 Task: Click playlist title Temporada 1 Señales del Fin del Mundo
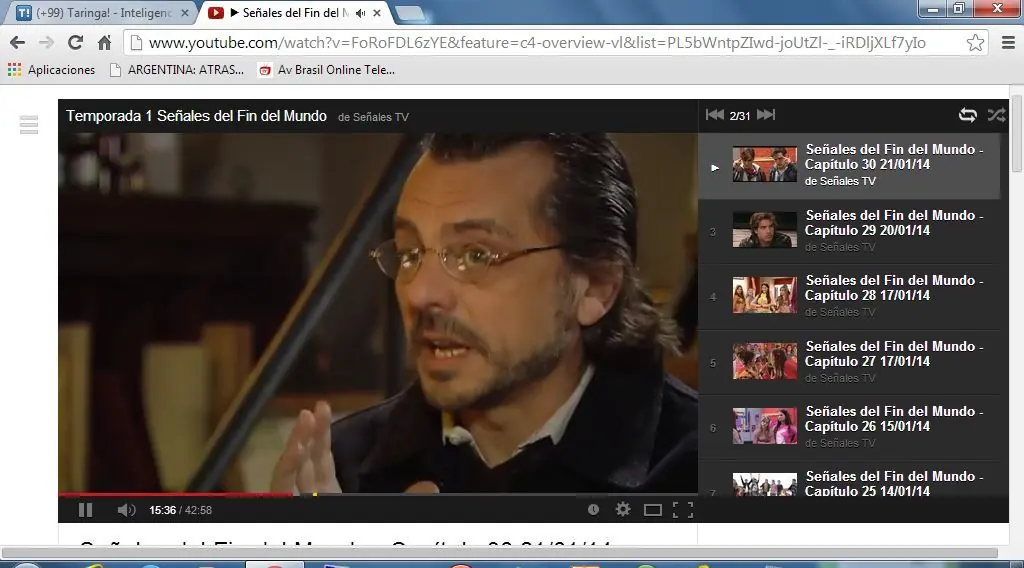pyautogui.click(x=196, y=116)
